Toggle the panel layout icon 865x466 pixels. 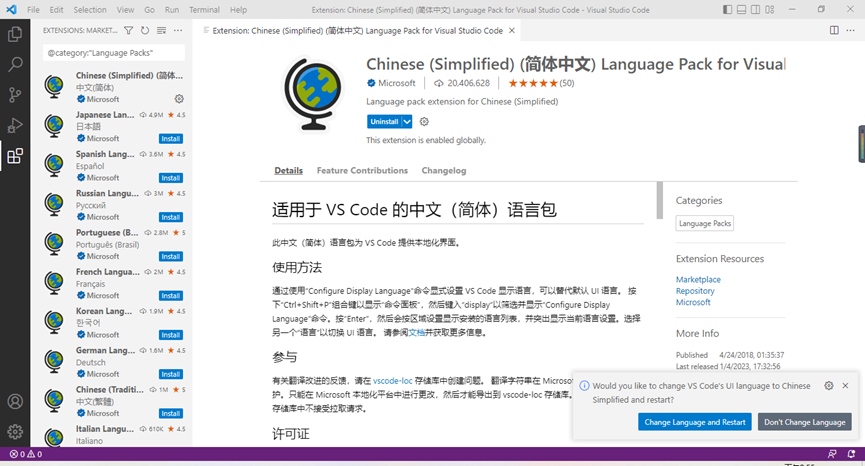click(x=741, y=9)
